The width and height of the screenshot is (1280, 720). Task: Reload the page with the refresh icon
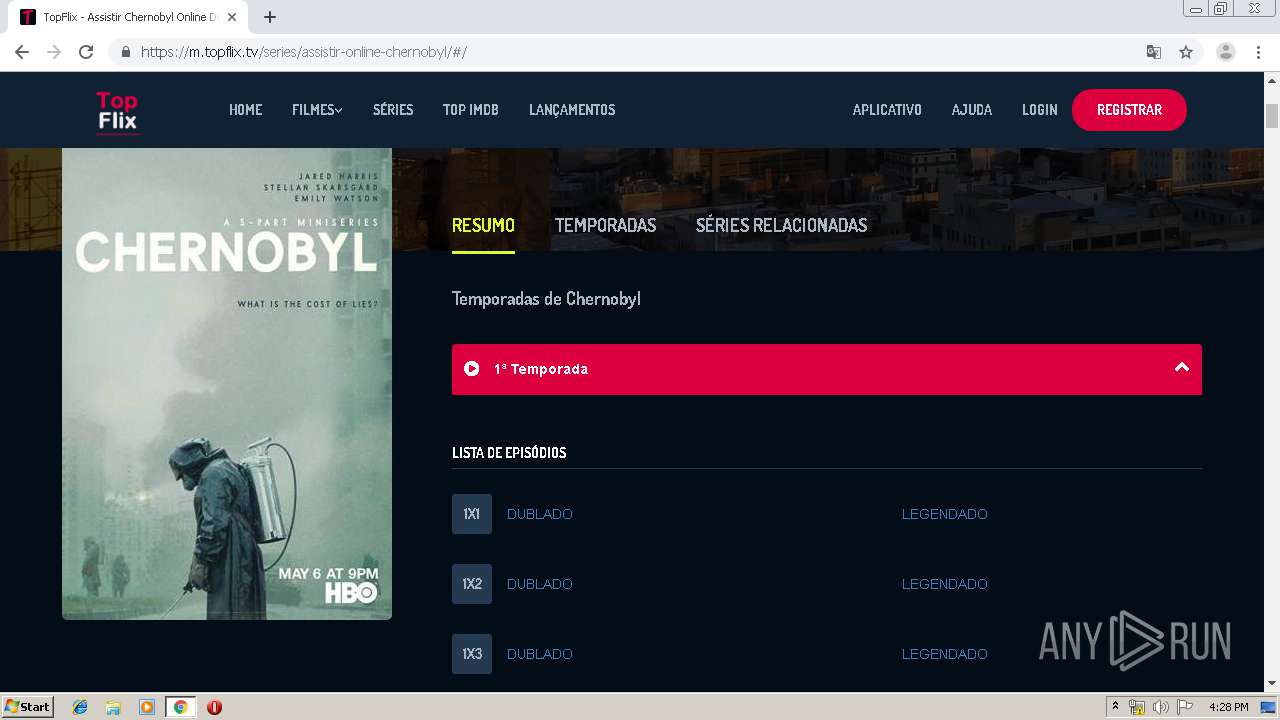[86, 52]
